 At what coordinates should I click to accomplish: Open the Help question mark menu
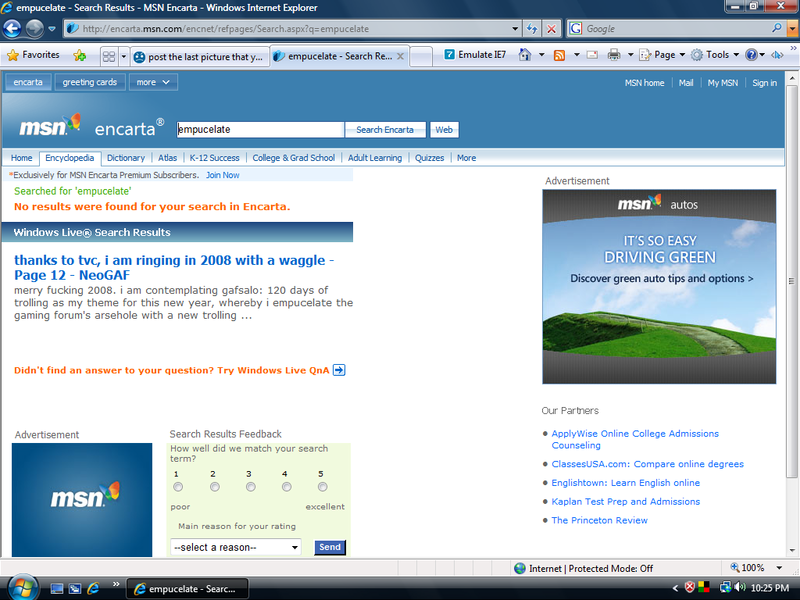pyautogui.click(x=755, y=55)
